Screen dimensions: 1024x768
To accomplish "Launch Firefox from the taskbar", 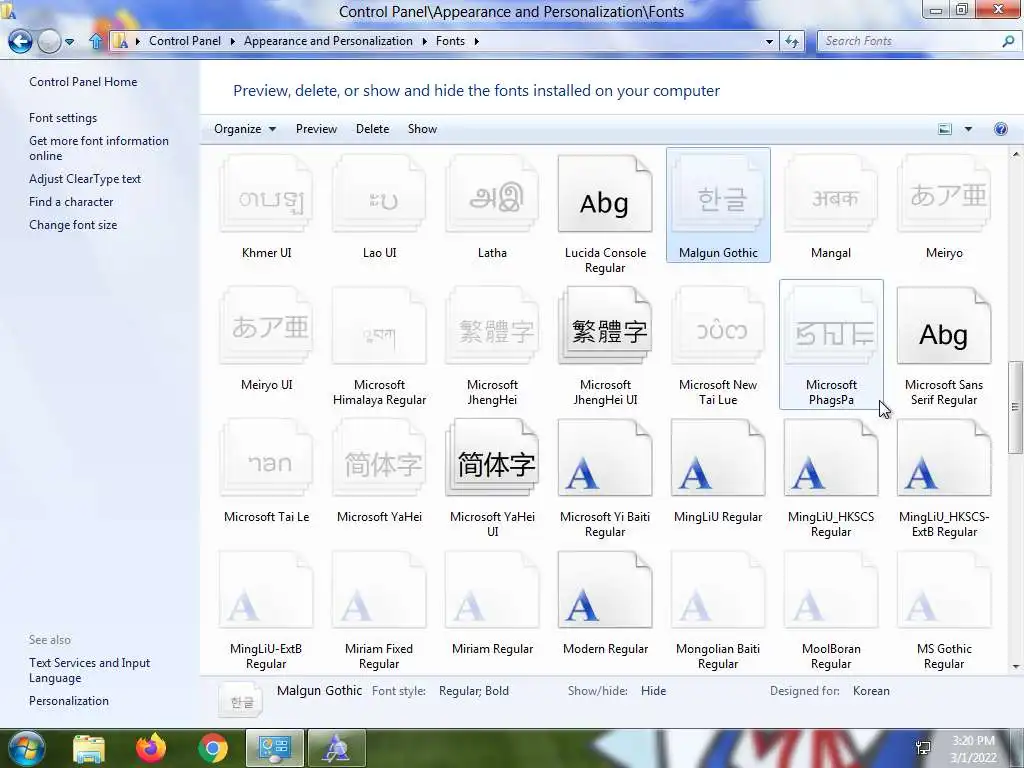I will point(151,748).
